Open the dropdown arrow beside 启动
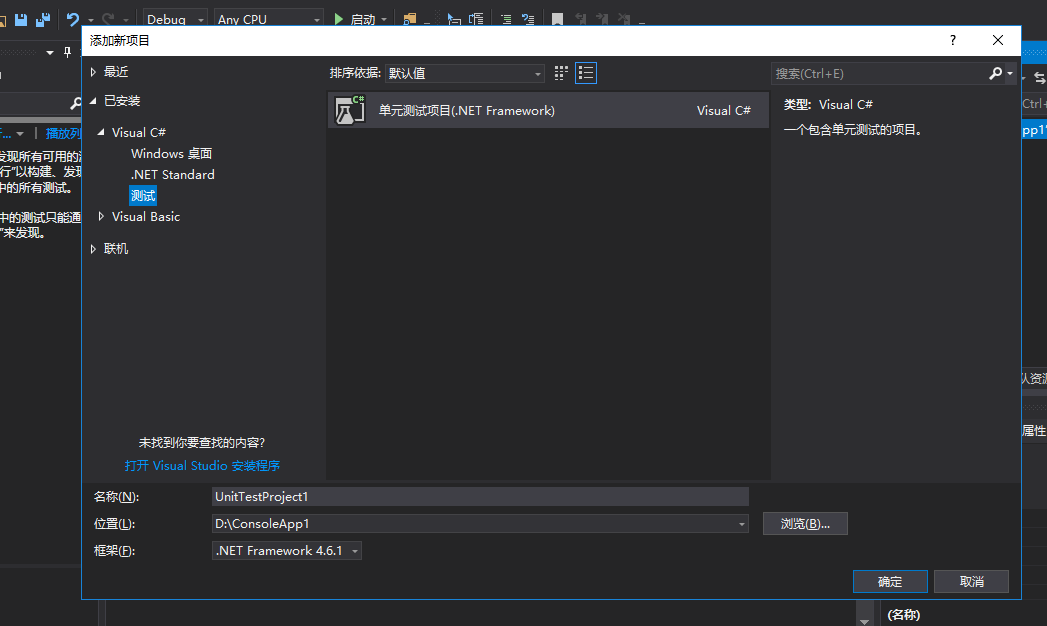Screen dimensions: 1047x626 [384, 20]
